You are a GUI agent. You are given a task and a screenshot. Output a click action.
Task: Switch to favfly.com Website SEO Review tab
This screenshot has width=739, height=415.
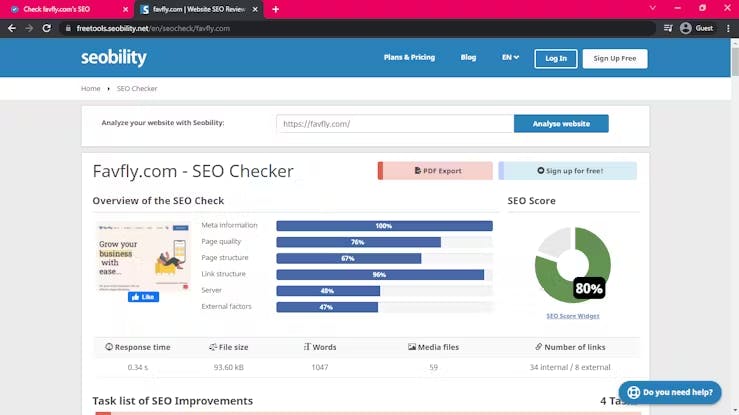coord(198,9)
